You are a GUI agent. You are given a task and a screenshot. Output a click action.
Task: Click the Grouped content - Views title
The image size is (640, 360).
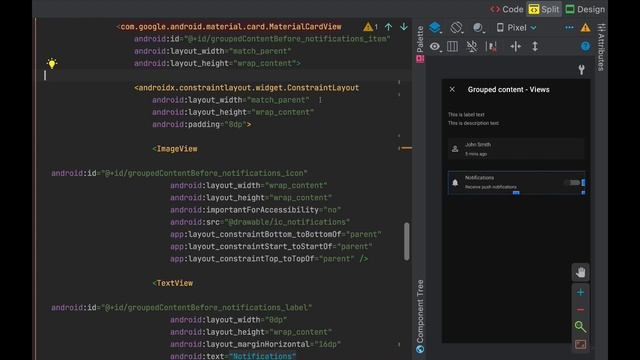[x=509, y=89]
